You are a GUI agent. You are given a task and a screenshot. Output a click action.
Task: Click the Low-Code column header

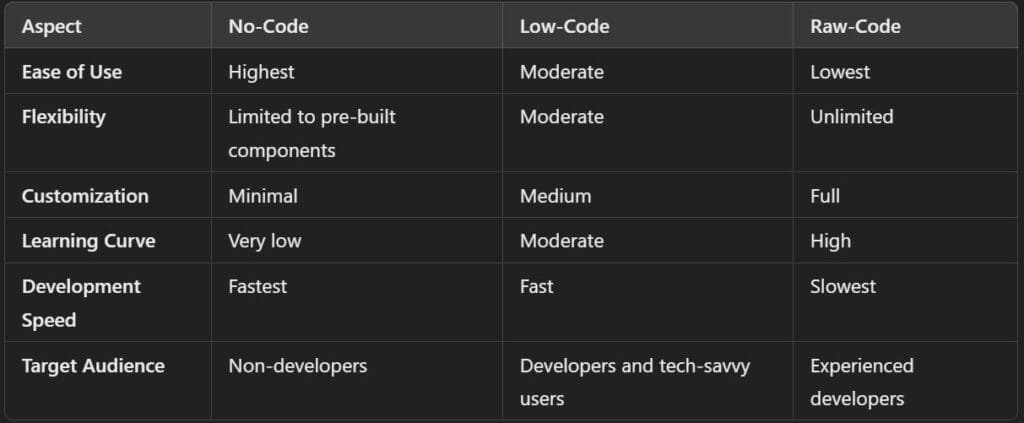[x=563, y=27]
